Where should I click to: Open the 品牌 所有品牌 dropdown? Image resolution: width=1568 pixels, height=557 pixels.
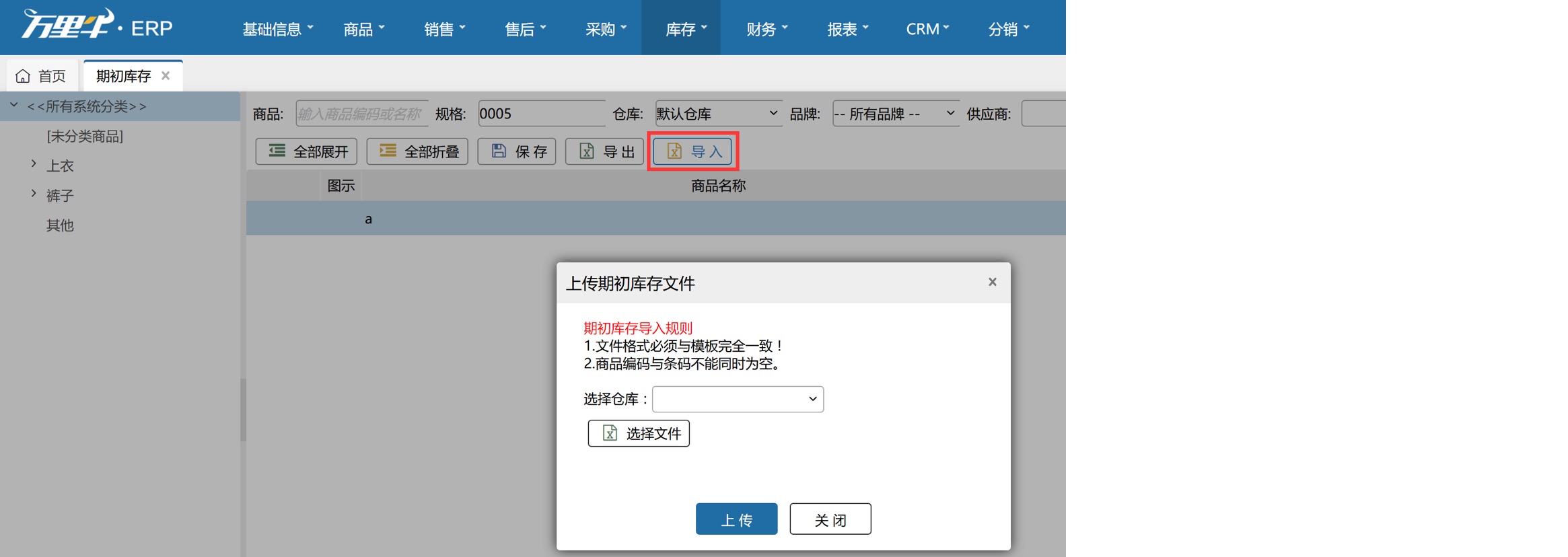[x=896, y=114]
